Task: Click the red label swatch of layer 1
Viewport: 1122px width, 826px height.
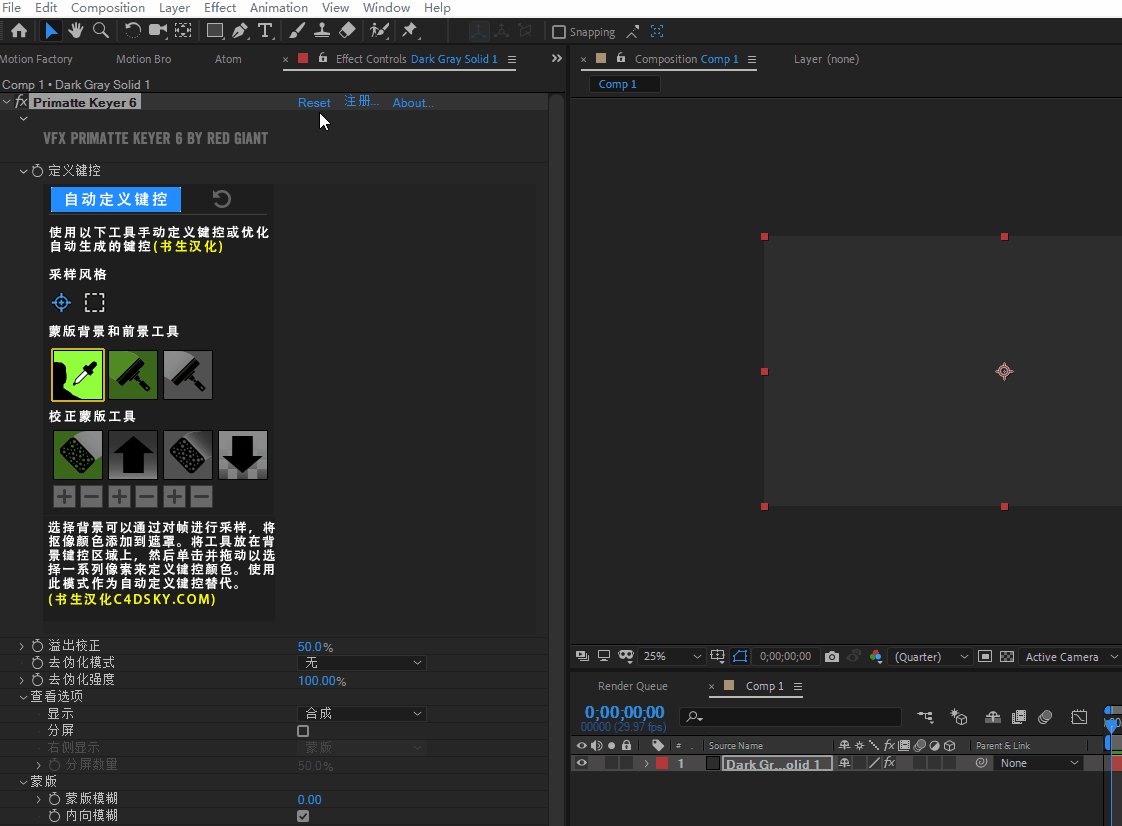Action: click(x=662, y=763)
